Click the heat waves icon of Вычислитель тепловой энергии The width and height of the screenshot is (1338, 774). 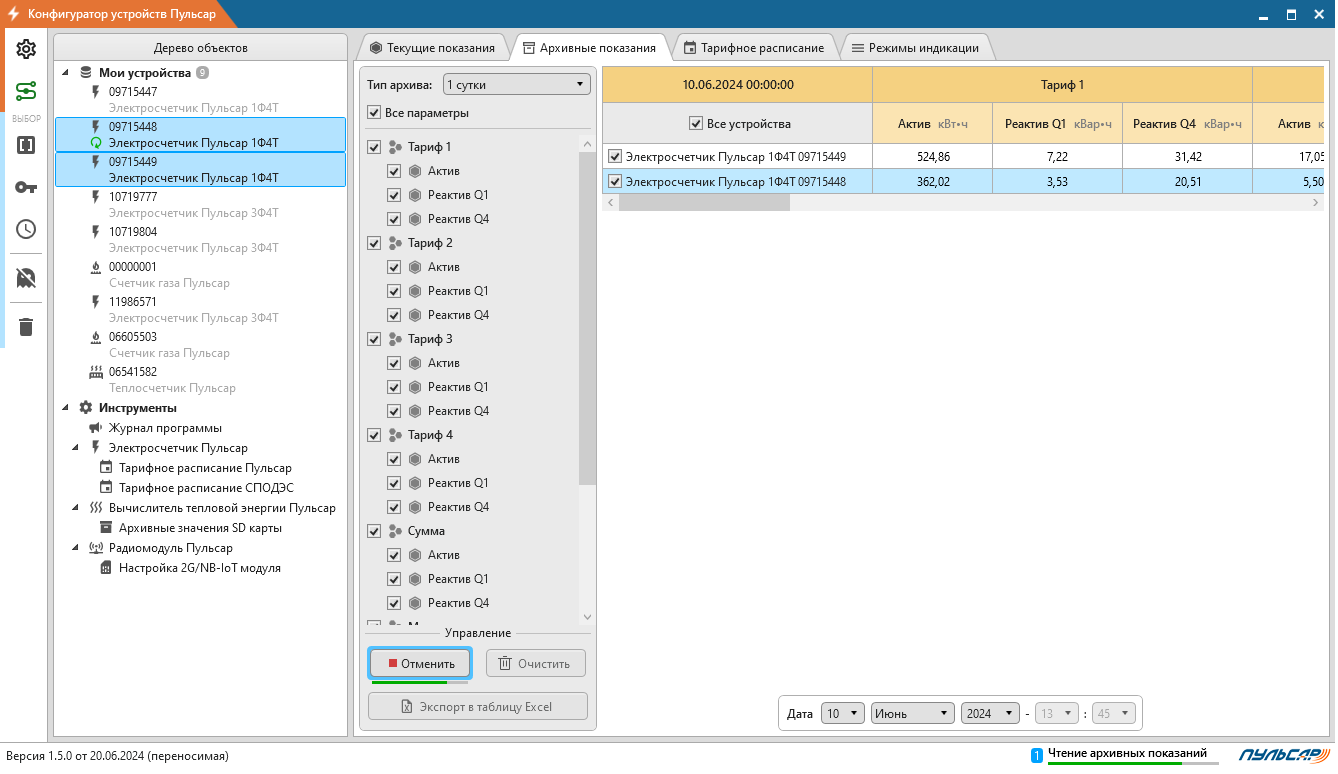click(x=96, y=508)
